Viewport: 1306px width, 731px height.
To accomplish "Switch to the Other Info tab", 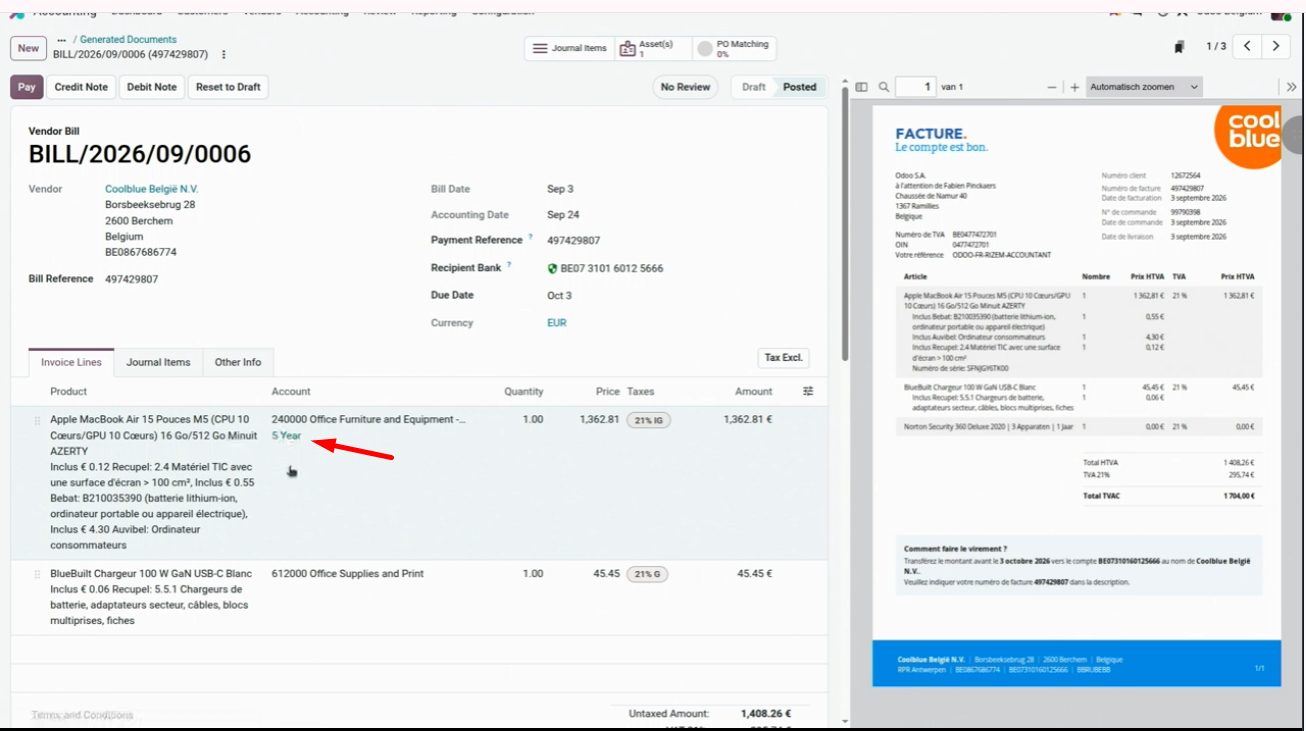I will [x=238, y=362].
